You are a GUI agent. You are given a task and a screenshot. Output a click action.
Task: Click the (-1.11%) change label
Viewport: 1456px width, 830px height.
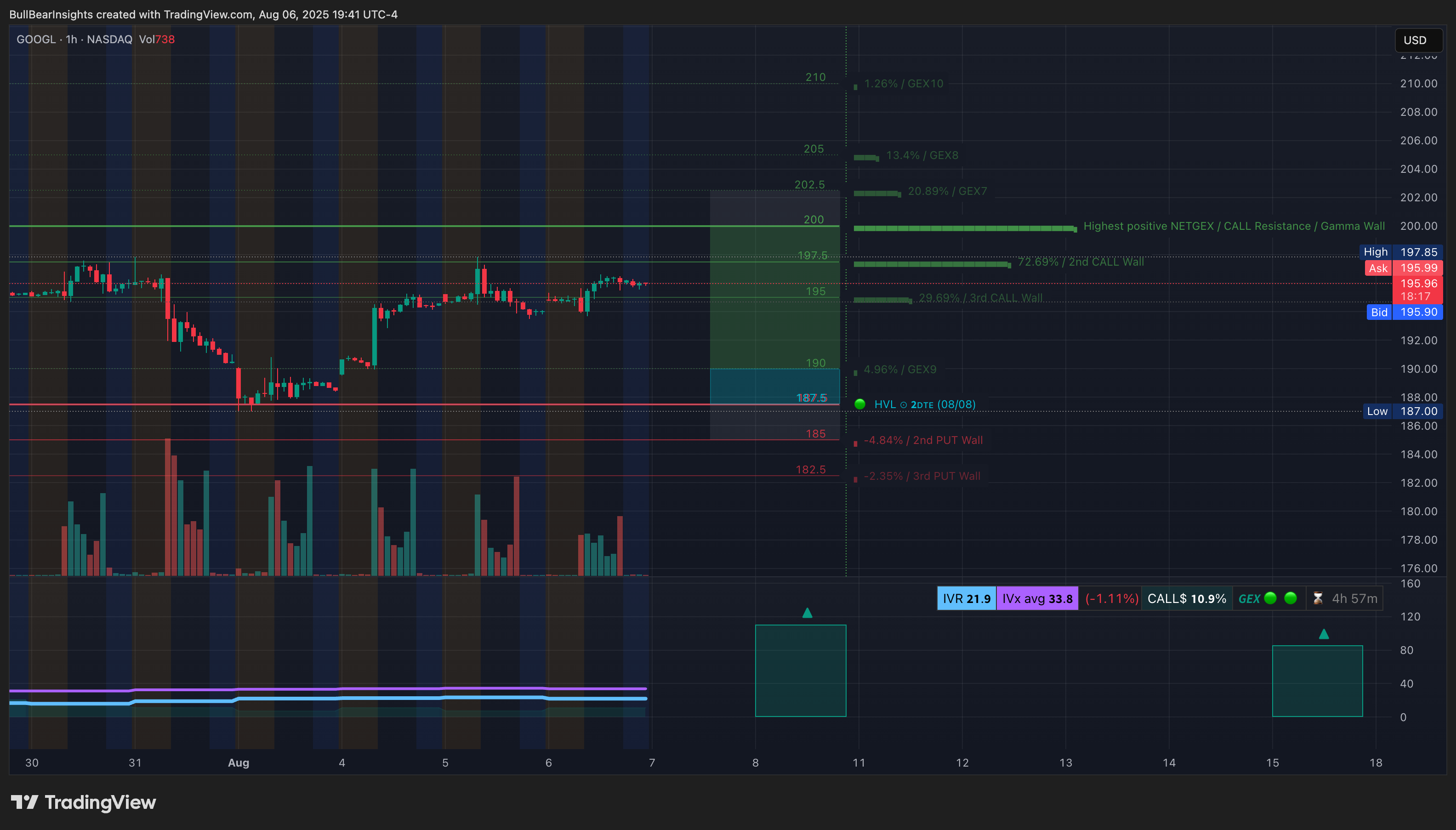tap(1111, 598)
